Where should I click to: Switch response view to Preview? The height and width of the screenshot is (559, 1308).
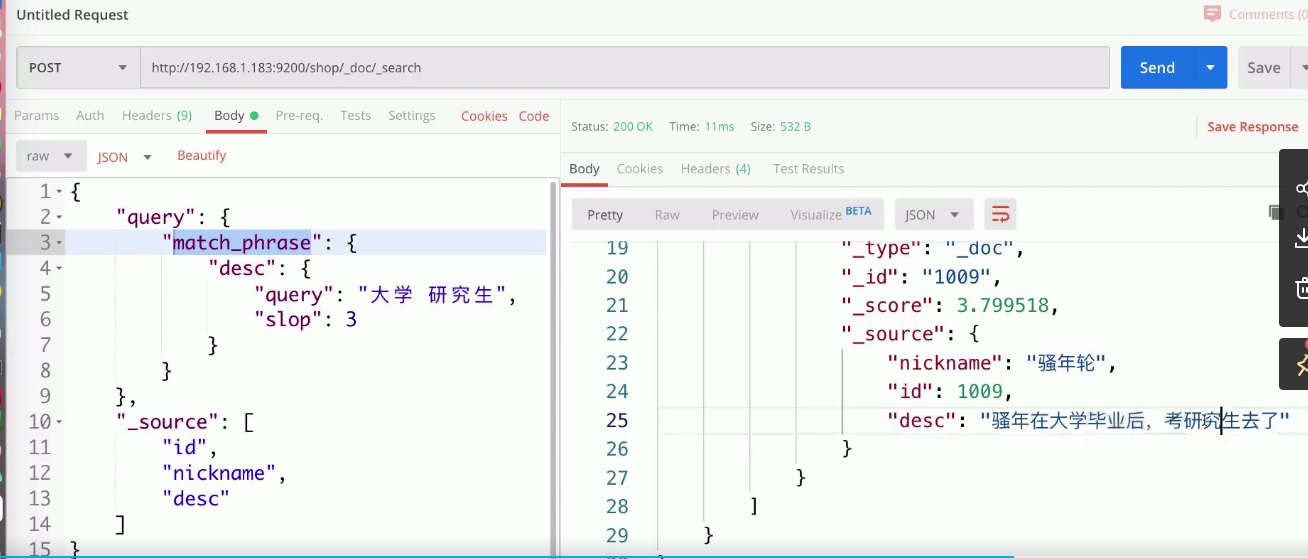(735, 214)
